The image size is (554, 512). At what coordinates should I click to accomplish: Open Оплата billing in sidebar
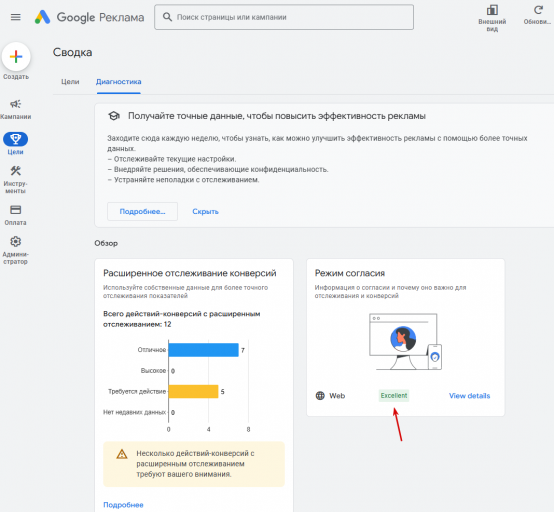click(16, 215)
